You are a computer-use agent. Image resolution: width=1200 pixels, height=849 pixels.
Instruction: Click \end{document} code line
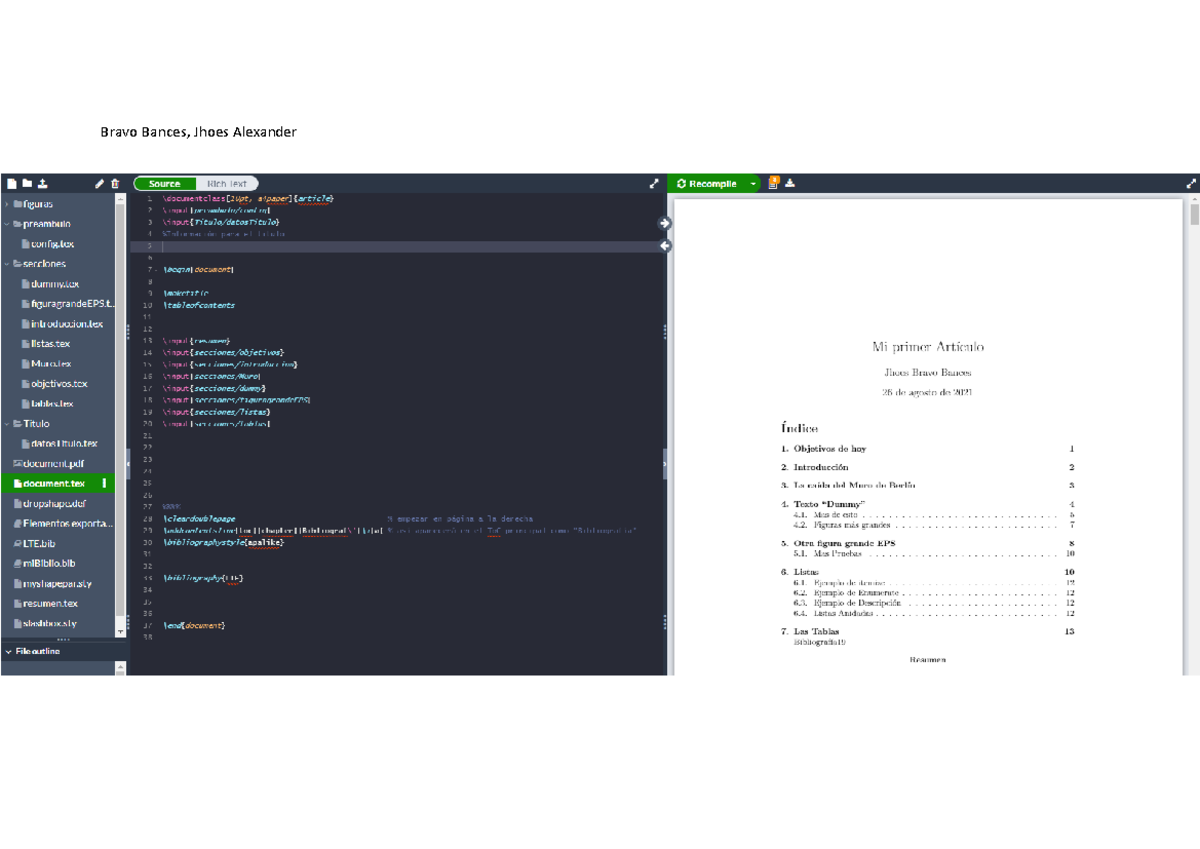point(194,625)
